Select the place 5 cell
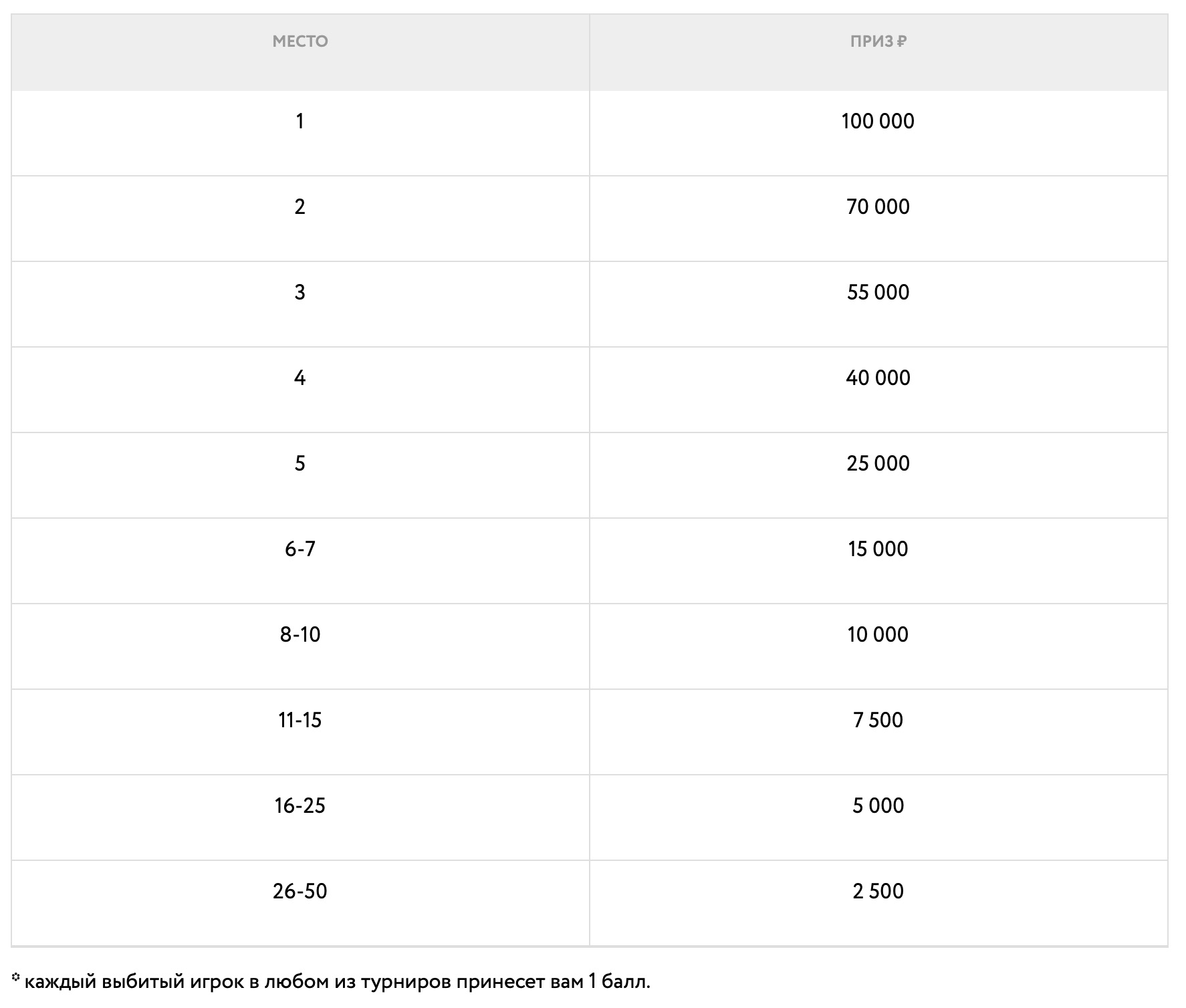Image resolution: width=1186 pixels, height=1008 pixels. click(x=300, y=463)
